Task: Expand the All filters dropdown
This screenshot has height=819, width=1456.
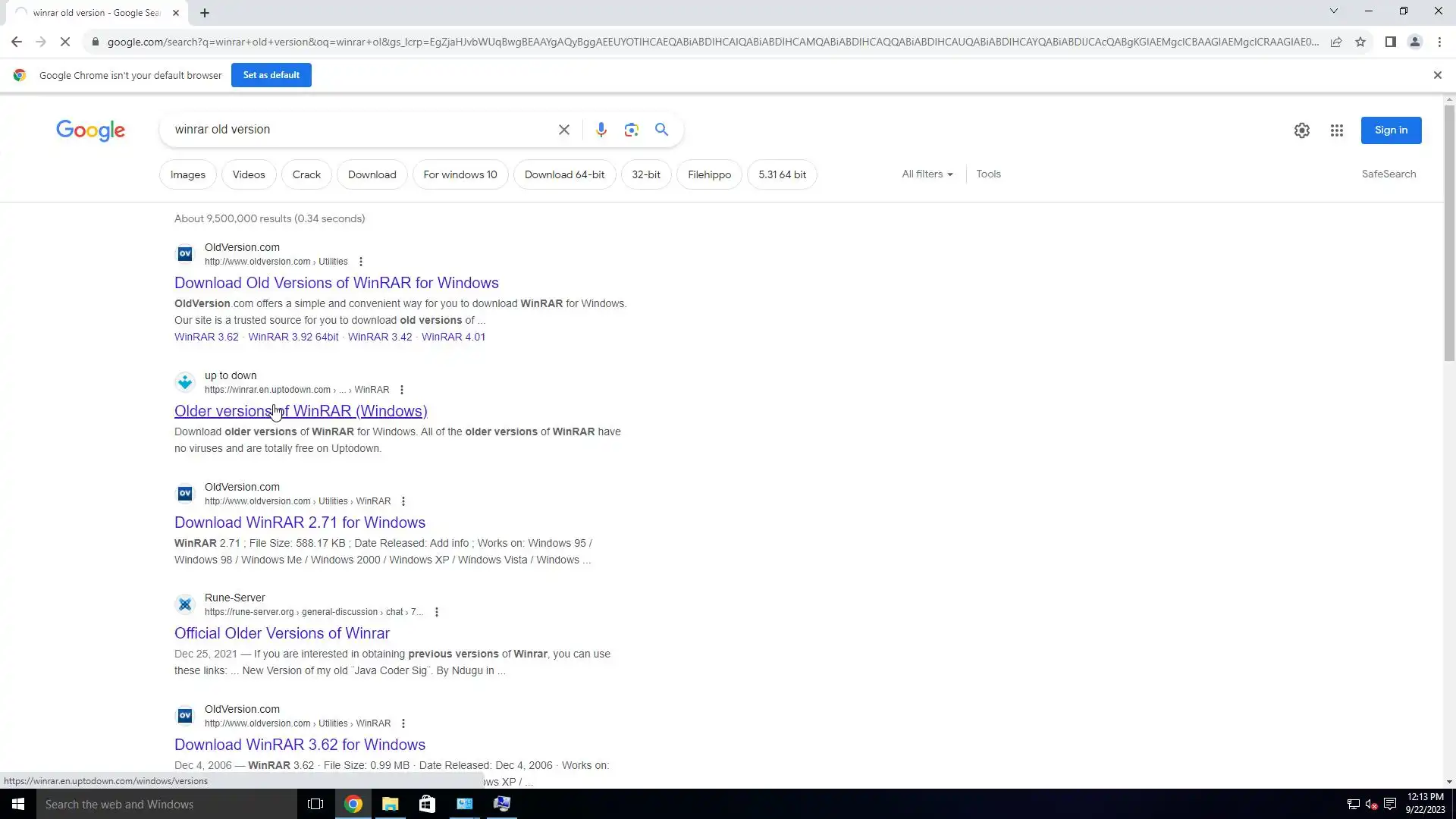Action: click(927, 174)
